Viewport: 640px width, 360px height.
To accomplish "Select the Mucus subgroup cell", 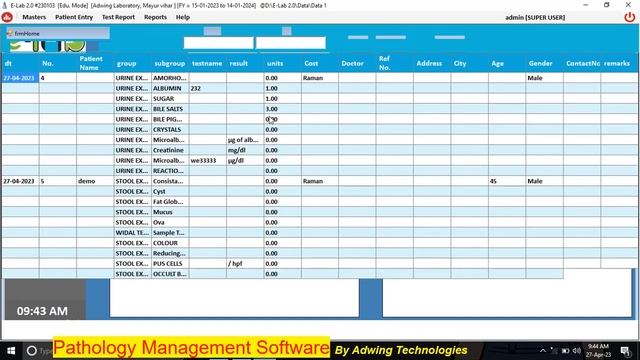I will coord(170,212).
